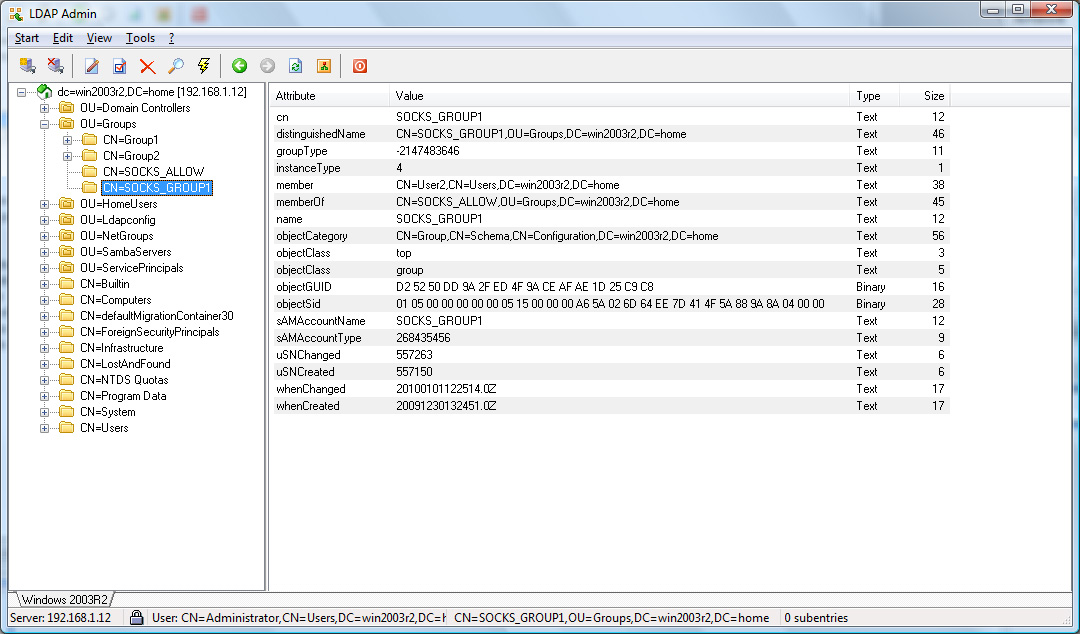Refresh using the green arrows document icon
The width and height of the screenshot is (1080, 634).
coord(295,66)
